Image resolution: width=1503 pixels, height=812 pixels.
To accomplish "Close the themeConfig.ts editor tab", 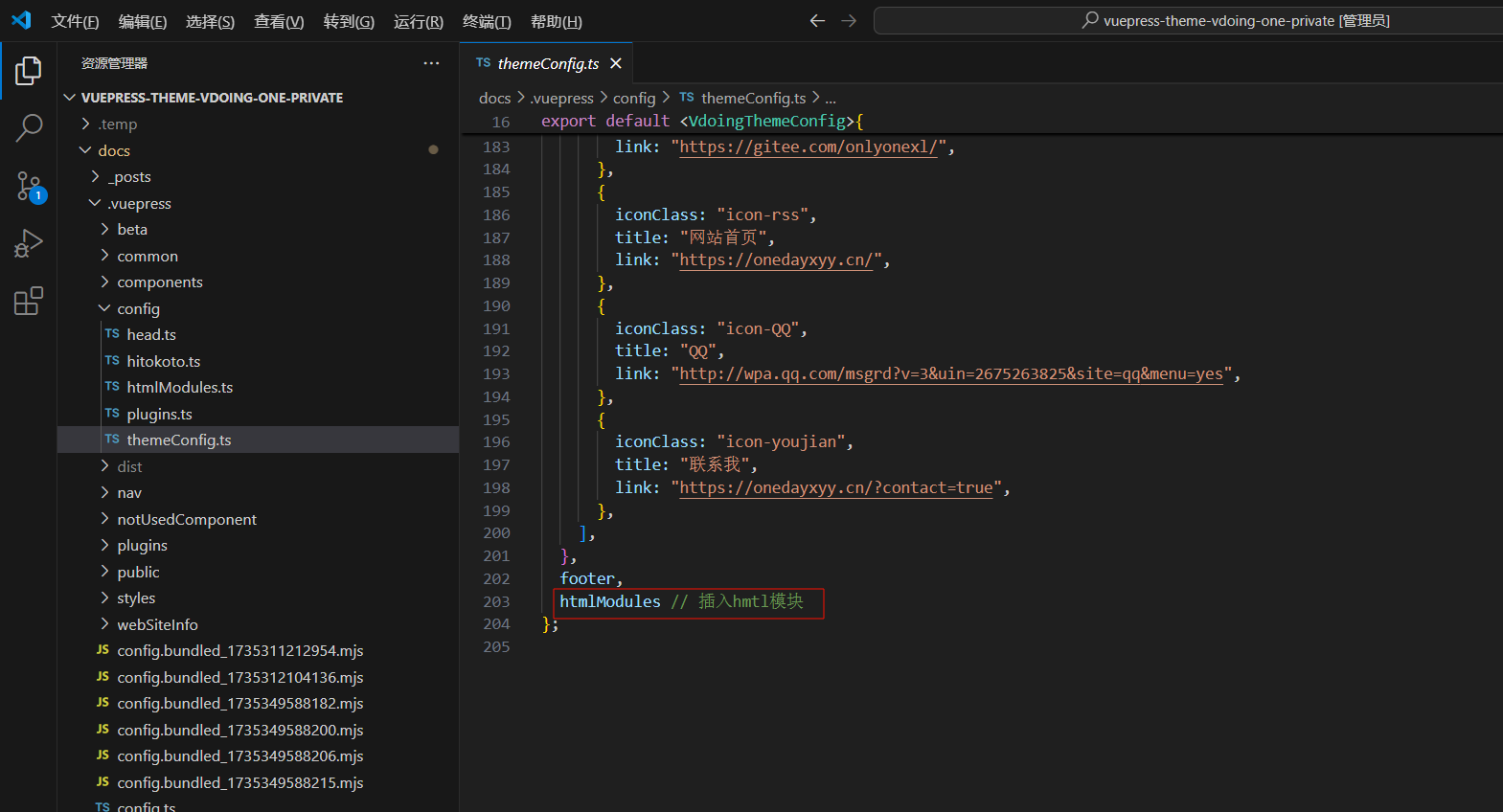I will pos(616,63).
